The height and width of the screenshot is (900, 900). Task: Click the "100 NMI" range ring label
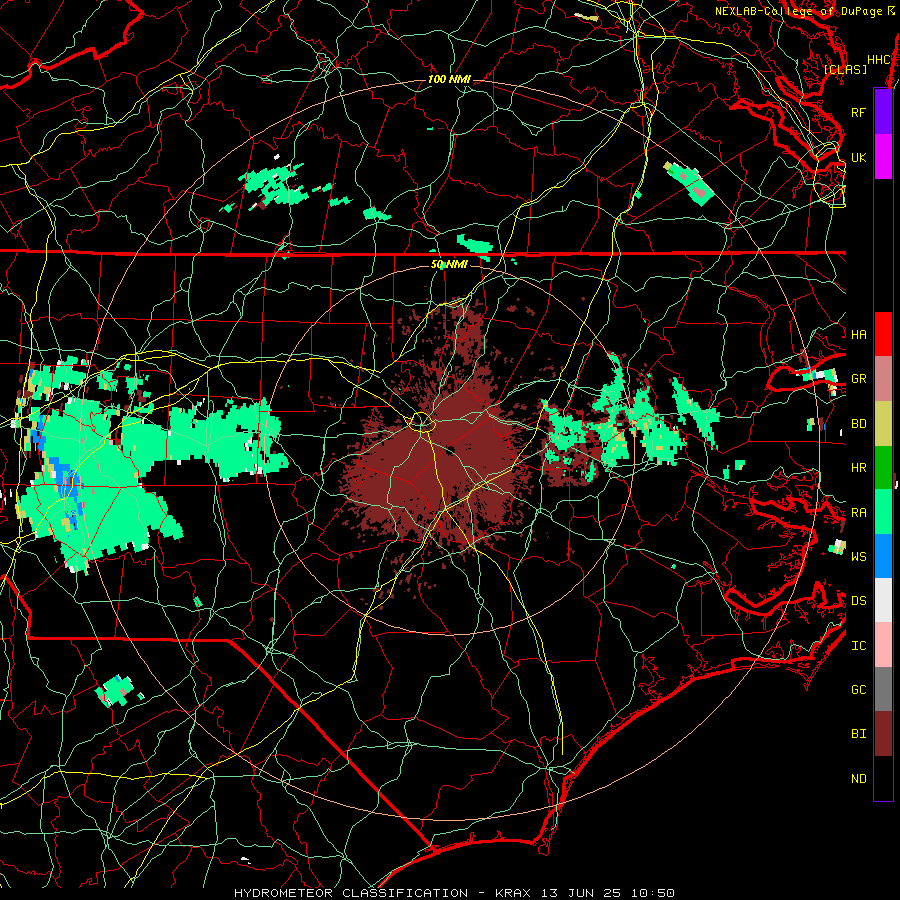point(449,79)
